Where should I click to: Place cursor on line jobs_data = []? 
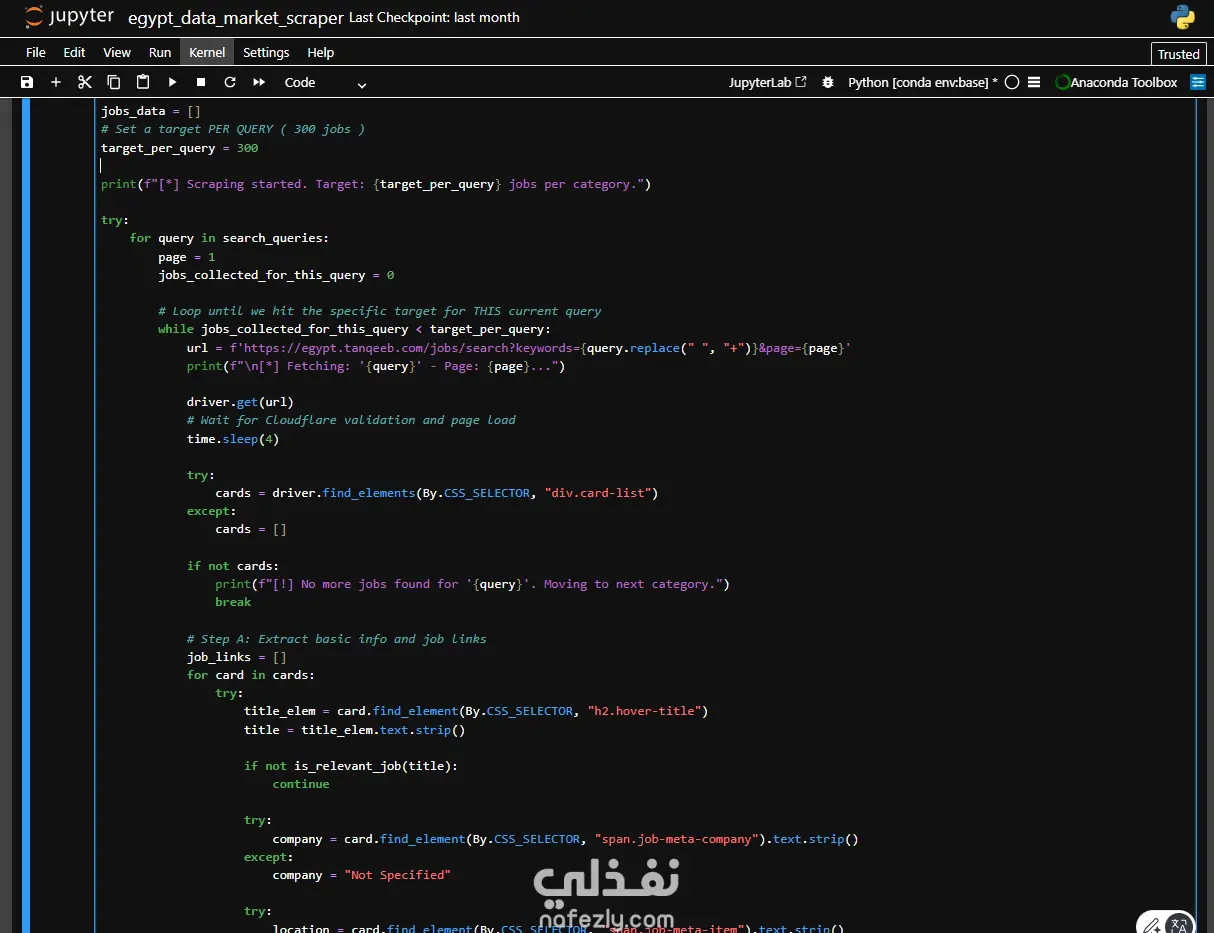(151, 111)
